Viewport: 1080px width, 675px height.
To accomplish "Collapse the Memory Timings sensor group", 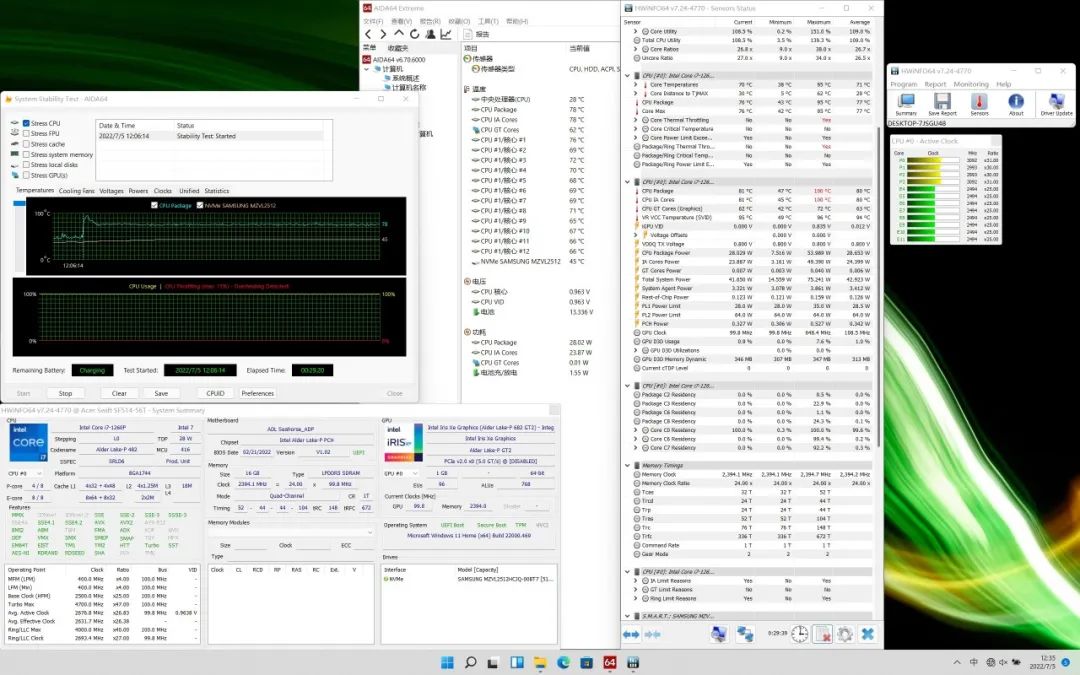I will coord(628,466).
